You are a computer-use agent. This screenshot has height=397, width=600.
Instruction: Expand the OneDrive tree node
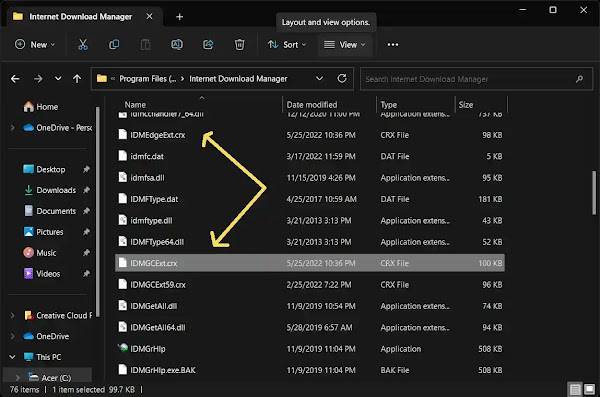point(13,336)
